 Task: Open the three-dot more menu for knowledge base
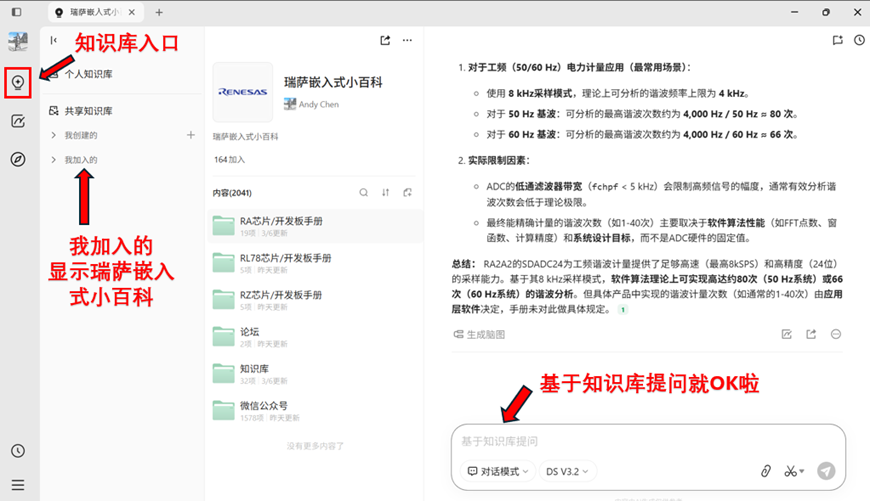(407, 41)
